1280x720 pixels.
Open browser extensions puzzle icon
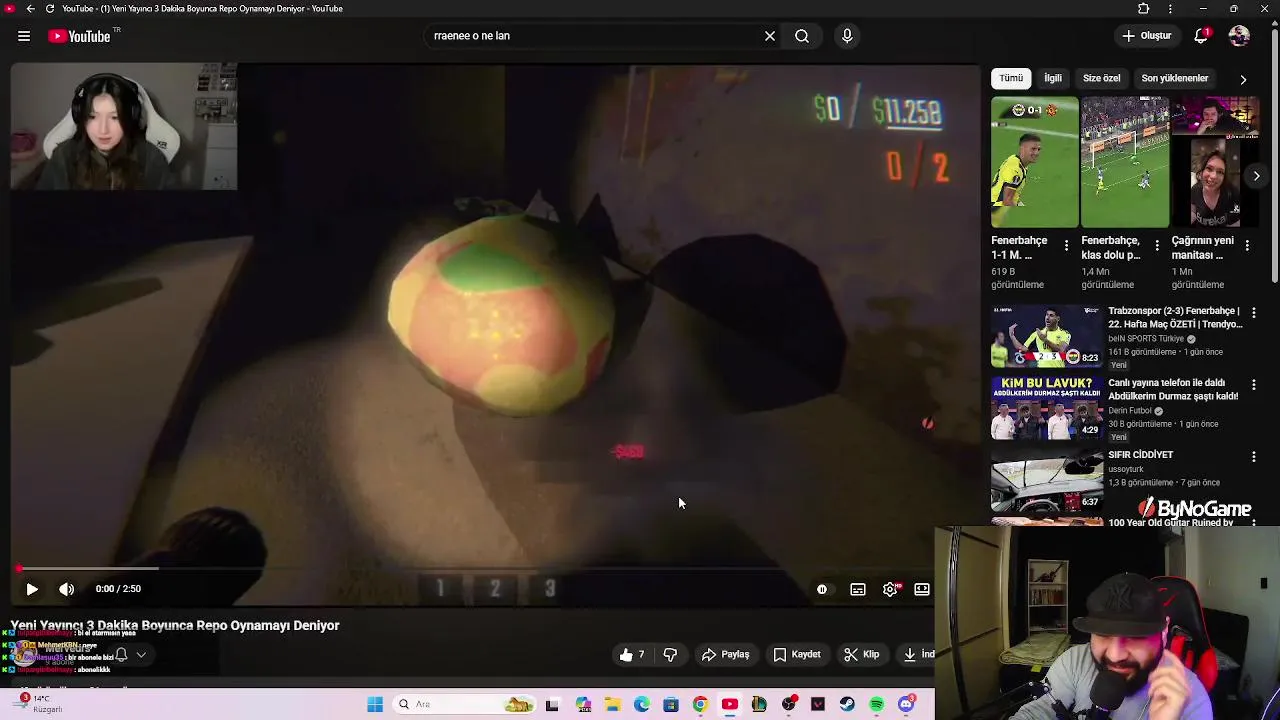click(x=1144, y=8)
